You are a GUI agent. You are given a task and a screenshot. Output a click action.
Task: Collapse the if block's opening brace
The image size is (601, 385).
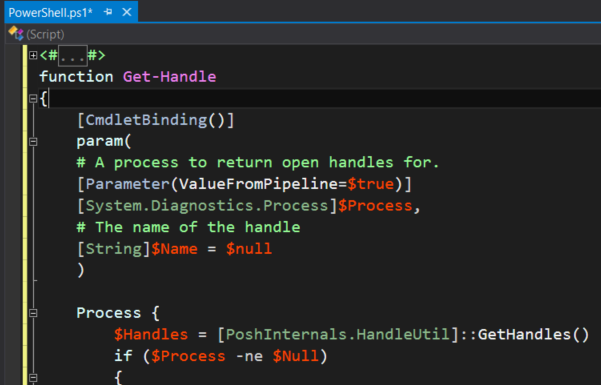pyautogui.click(x=33, y=378)
